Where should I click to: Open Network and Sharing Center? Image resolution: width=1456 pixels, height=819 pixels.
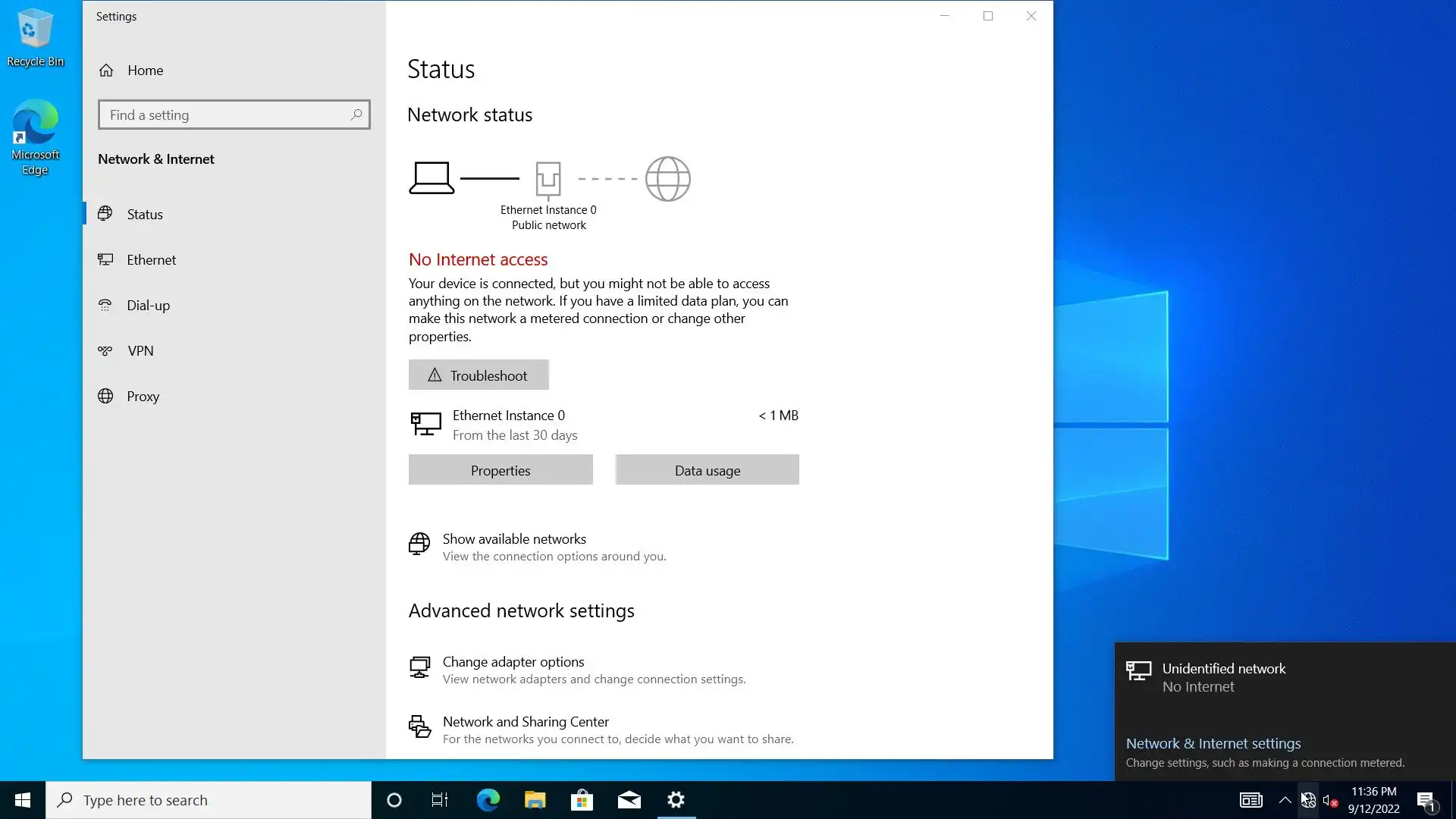click(526, 722)
